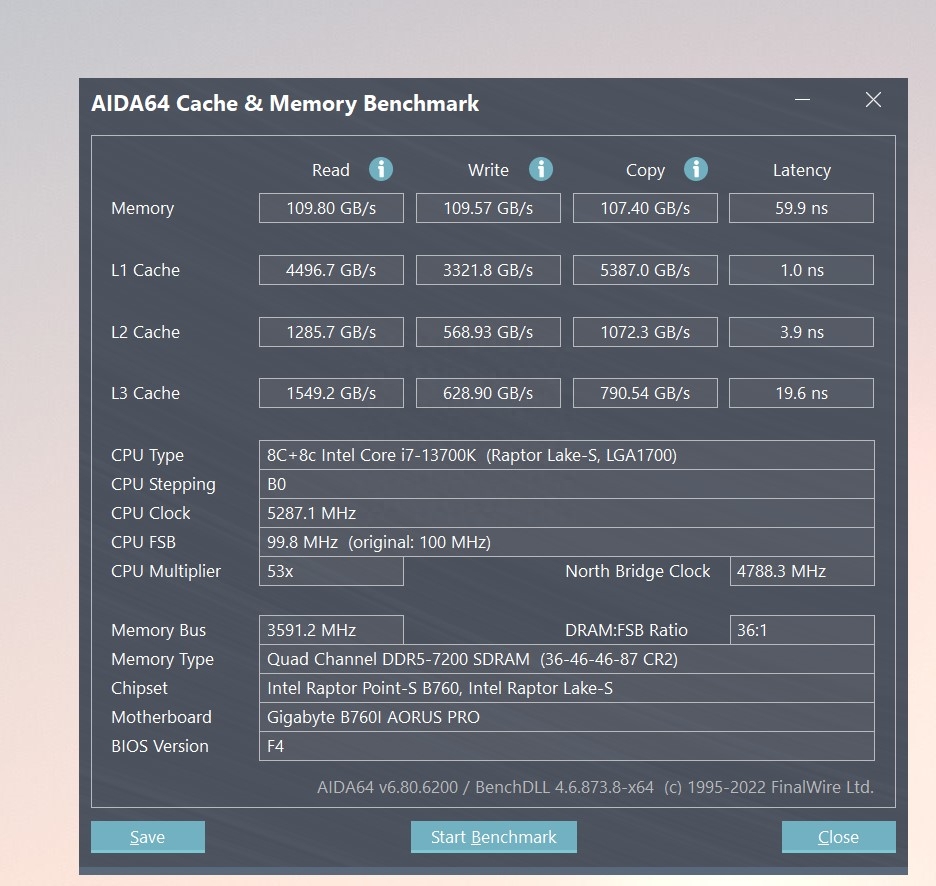Click L2 Cache Latency value 3.9 ns

[802, 332]
